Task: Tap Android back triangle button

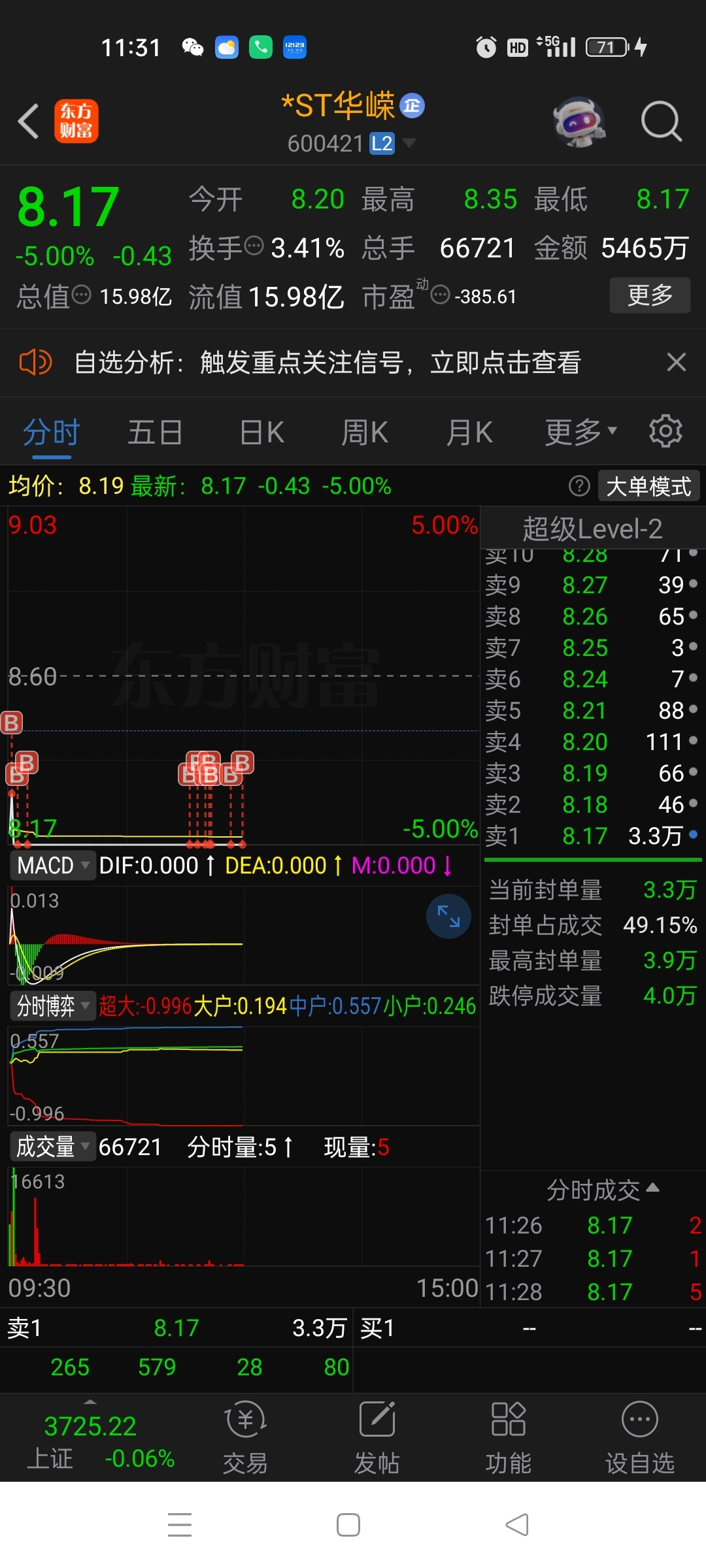Action: tap(517, 1525)
